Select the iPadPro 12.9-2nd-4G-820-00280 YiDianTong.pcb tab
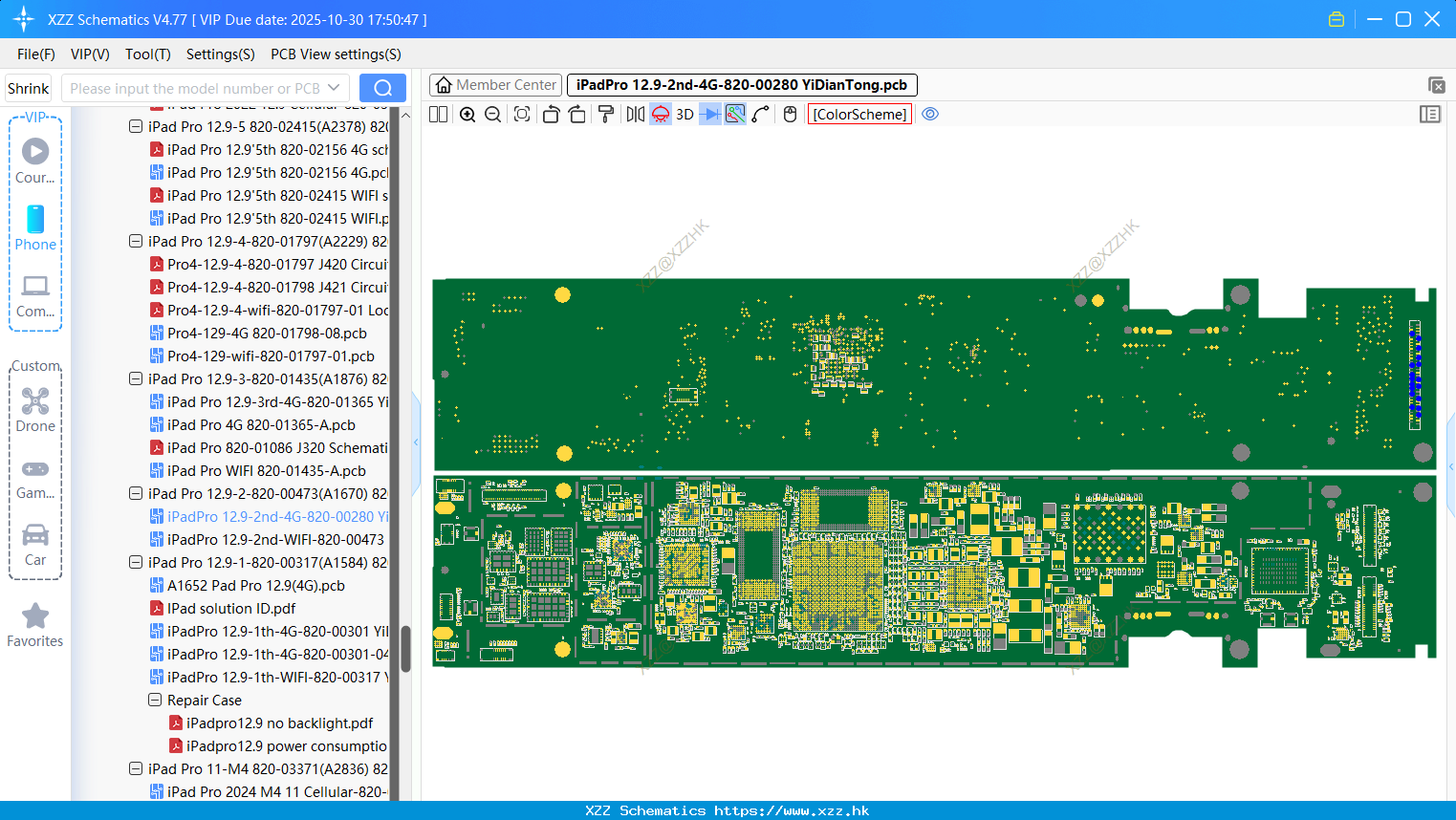Image resolution: width=1456 pixels, height=820 pixels. (742, 85)
